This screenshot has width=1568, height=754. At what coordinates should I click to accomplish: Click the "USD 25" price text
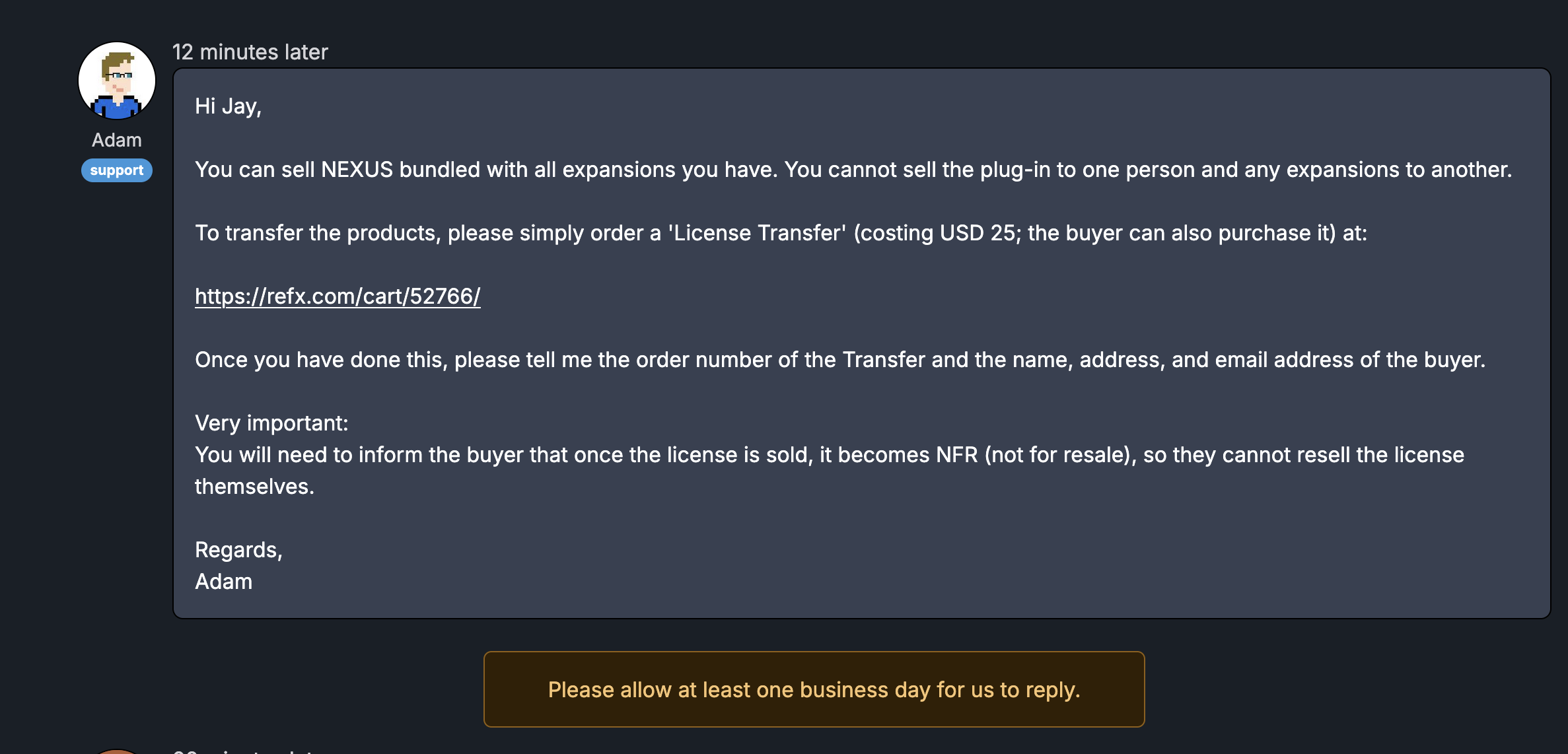click(978, 233)
